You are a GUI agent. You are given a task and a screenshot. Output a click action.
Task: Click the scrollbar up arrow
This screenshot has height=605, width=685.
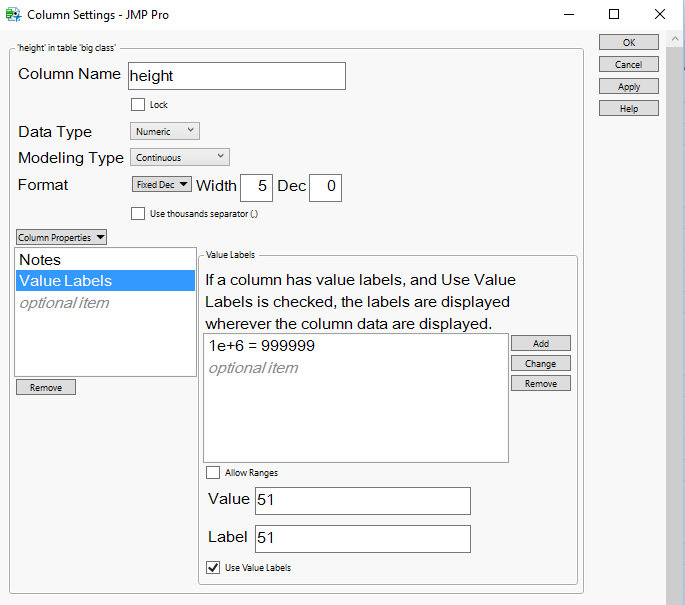pyautogui.click(x=675, y=39)
